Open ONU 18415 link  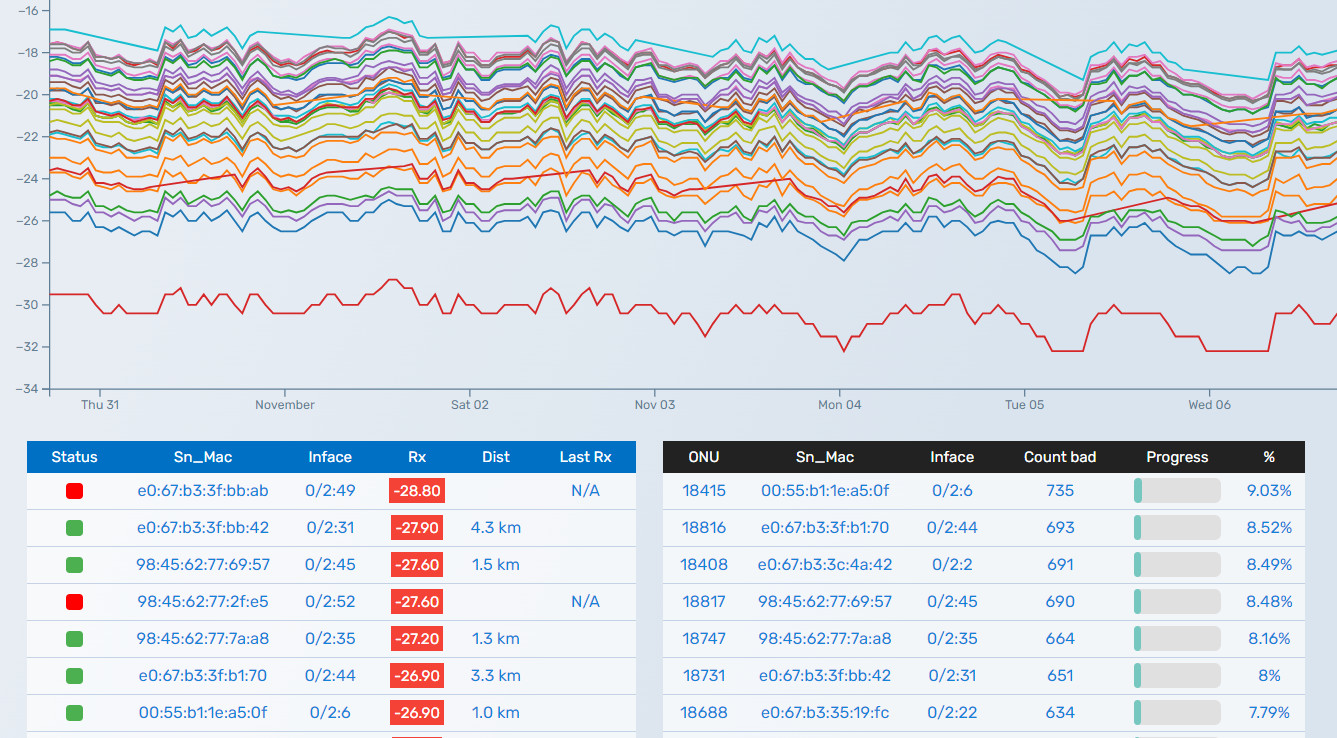click(x=704, y=491)
